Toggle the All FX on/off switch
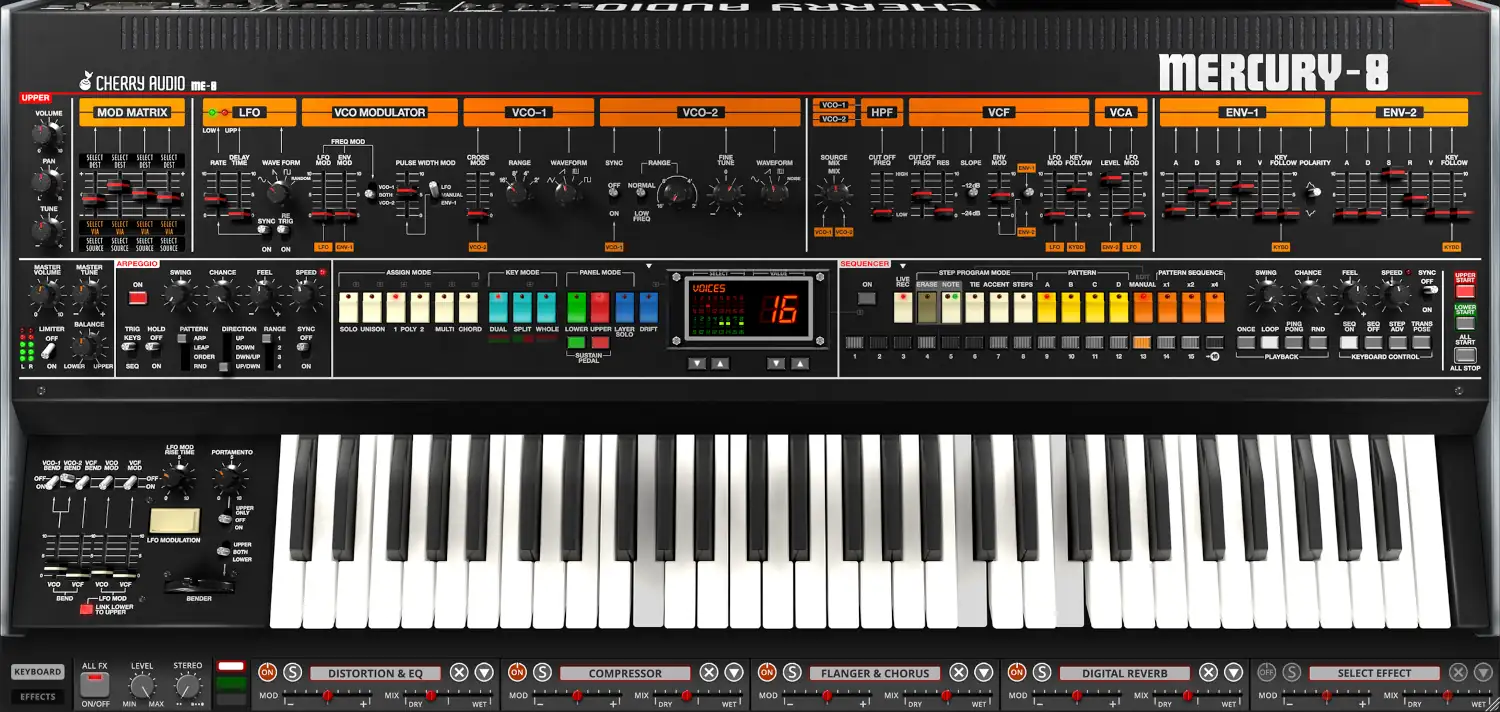 pos(95,684)
